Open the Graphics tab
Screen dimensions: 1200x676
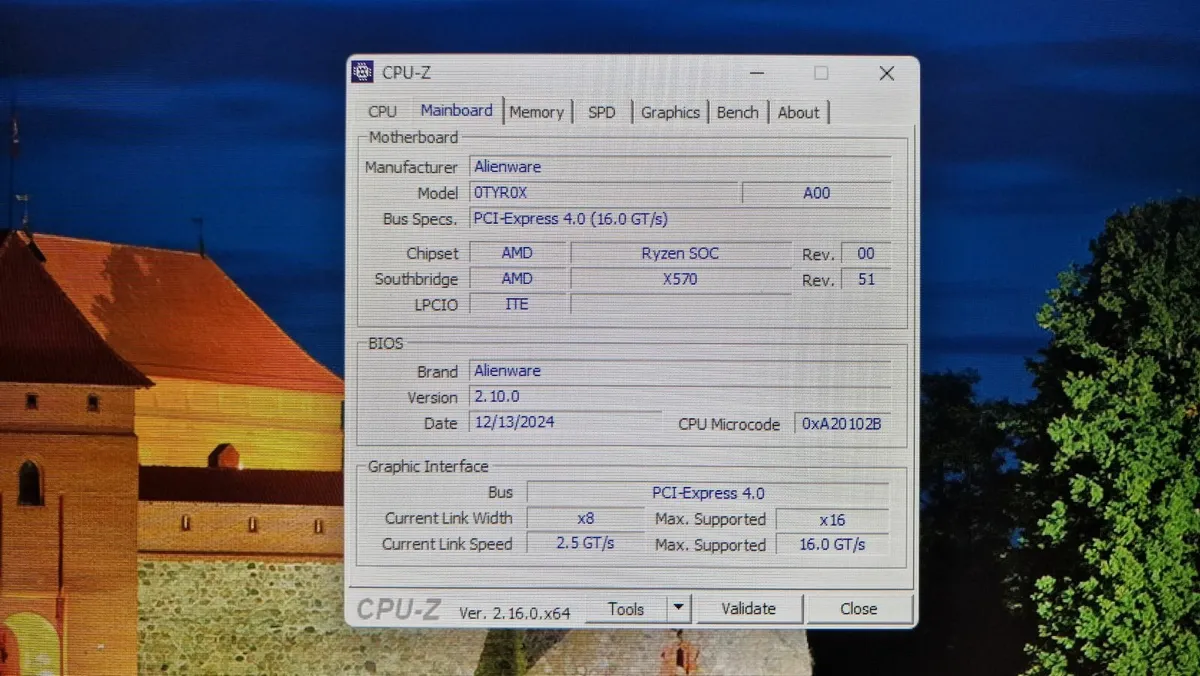tap(670, 112)
